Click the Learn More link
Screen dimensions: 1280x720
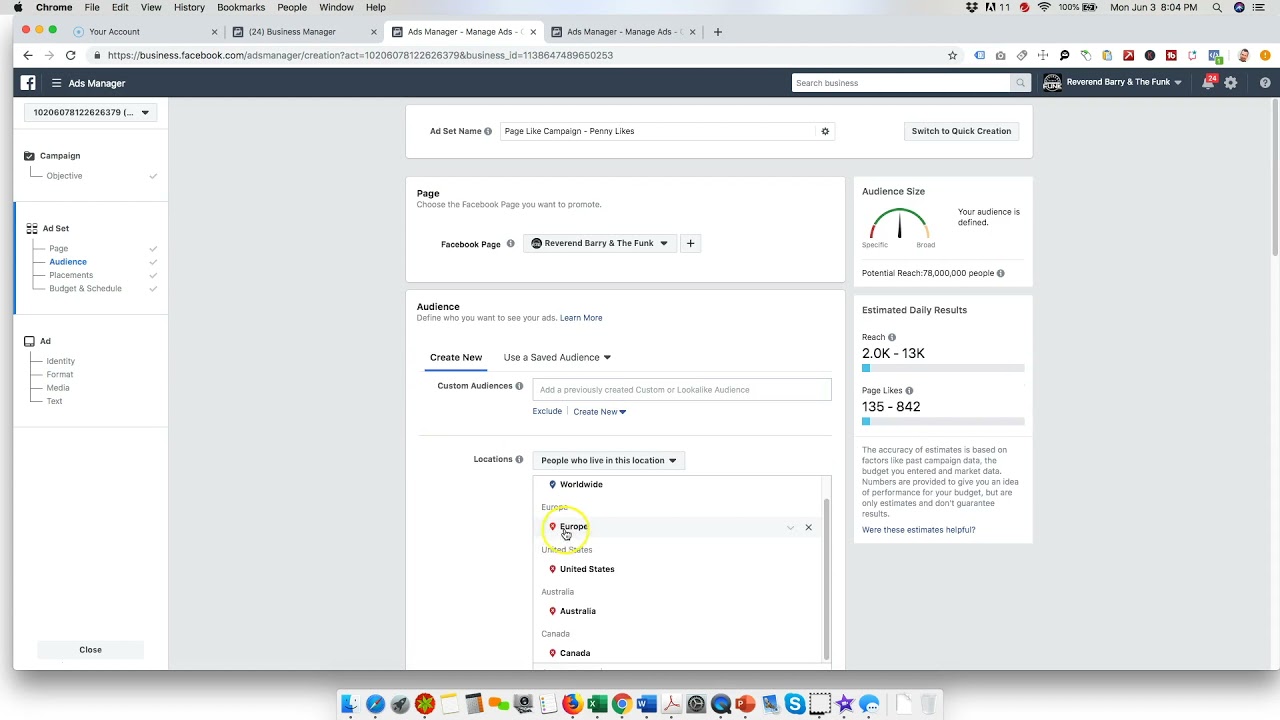tap(581, 318)
